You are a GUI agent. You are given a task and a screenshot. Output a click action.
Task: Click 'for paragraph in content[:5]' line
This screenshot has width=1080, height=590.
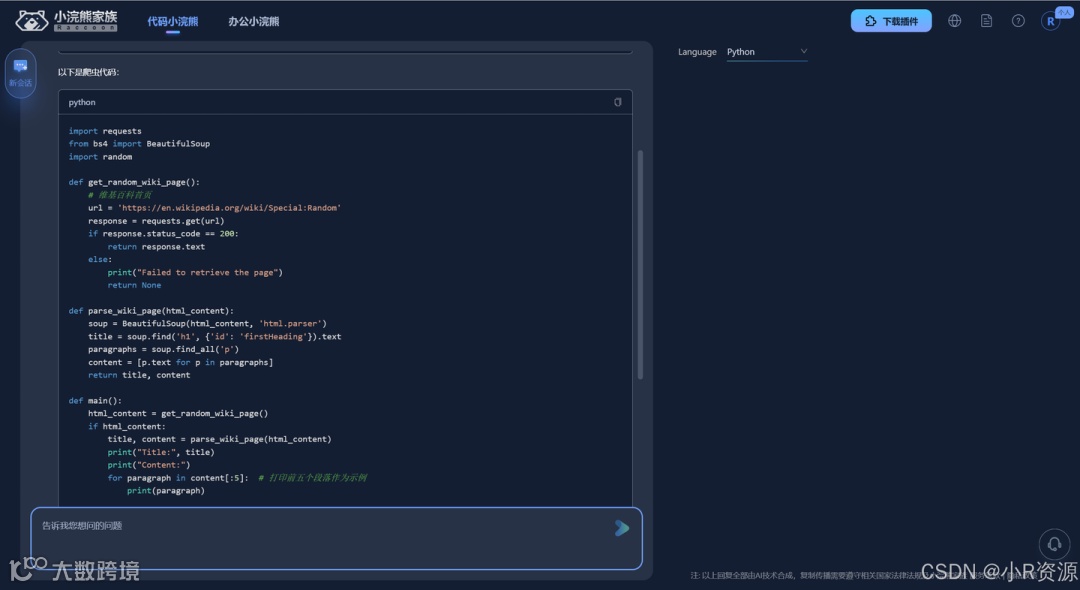178,478
